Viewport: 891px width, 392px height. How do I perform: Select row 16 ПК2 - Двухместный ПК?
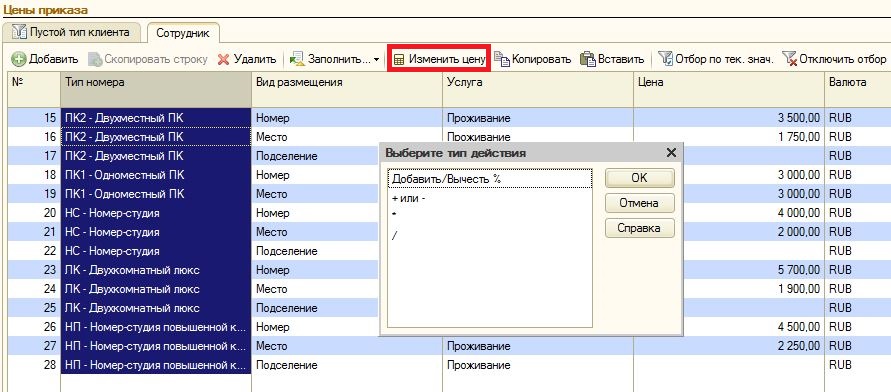[x=155, y=137]
